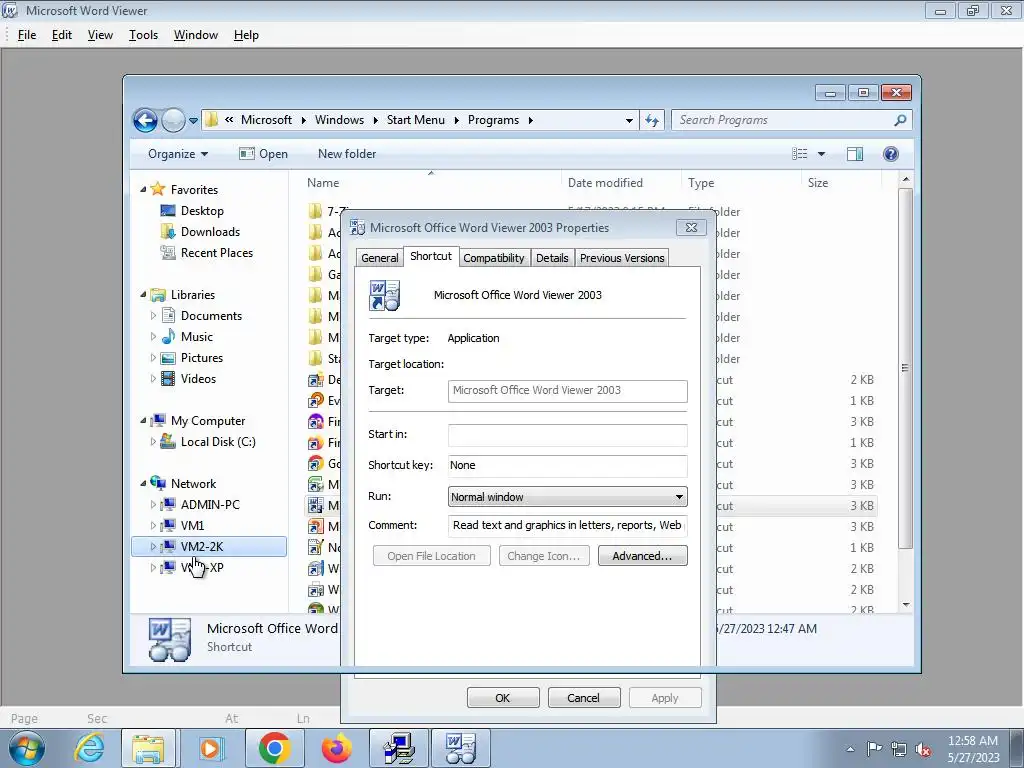Click the Explorer back arrow button
1024x768 pixels.
[145, 120]
